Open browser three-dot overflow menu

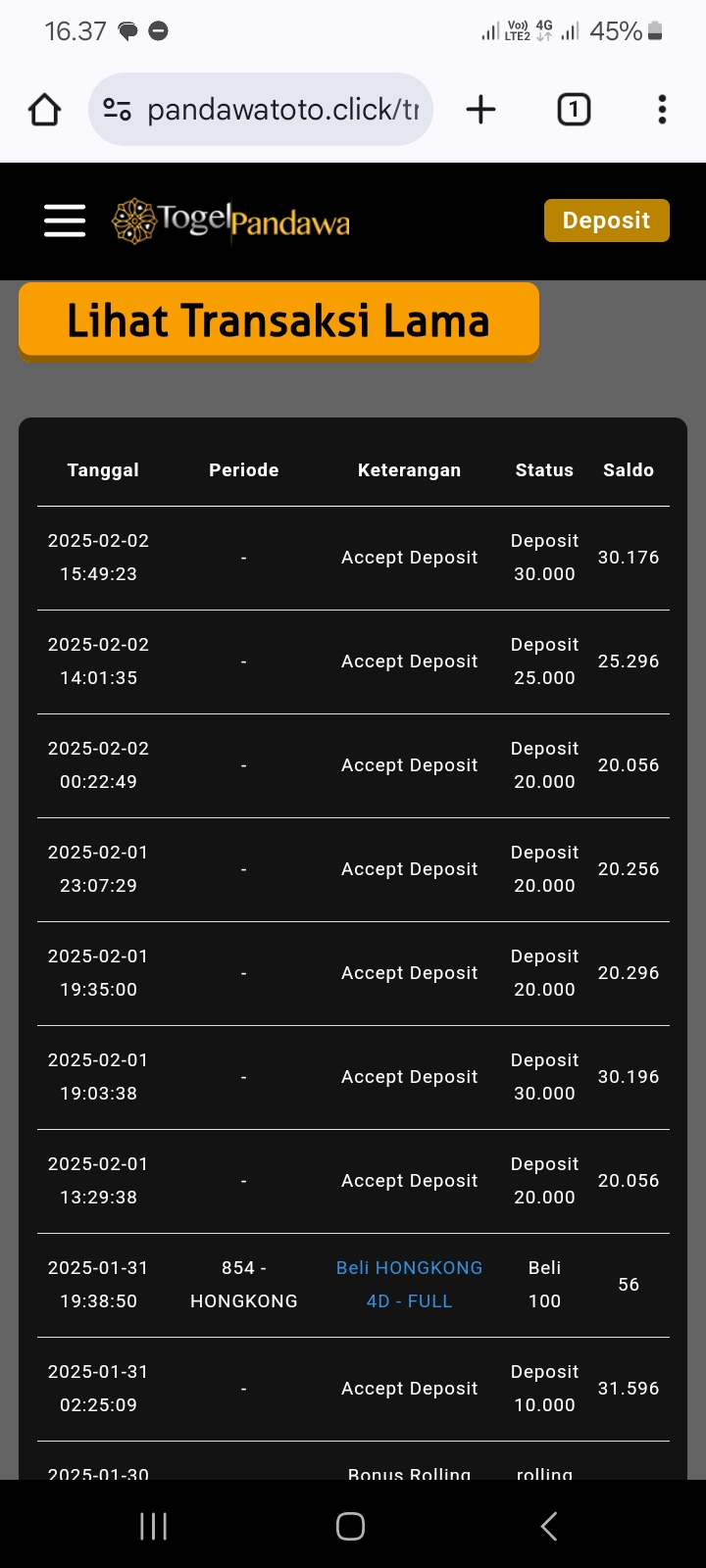coord(662,110)
